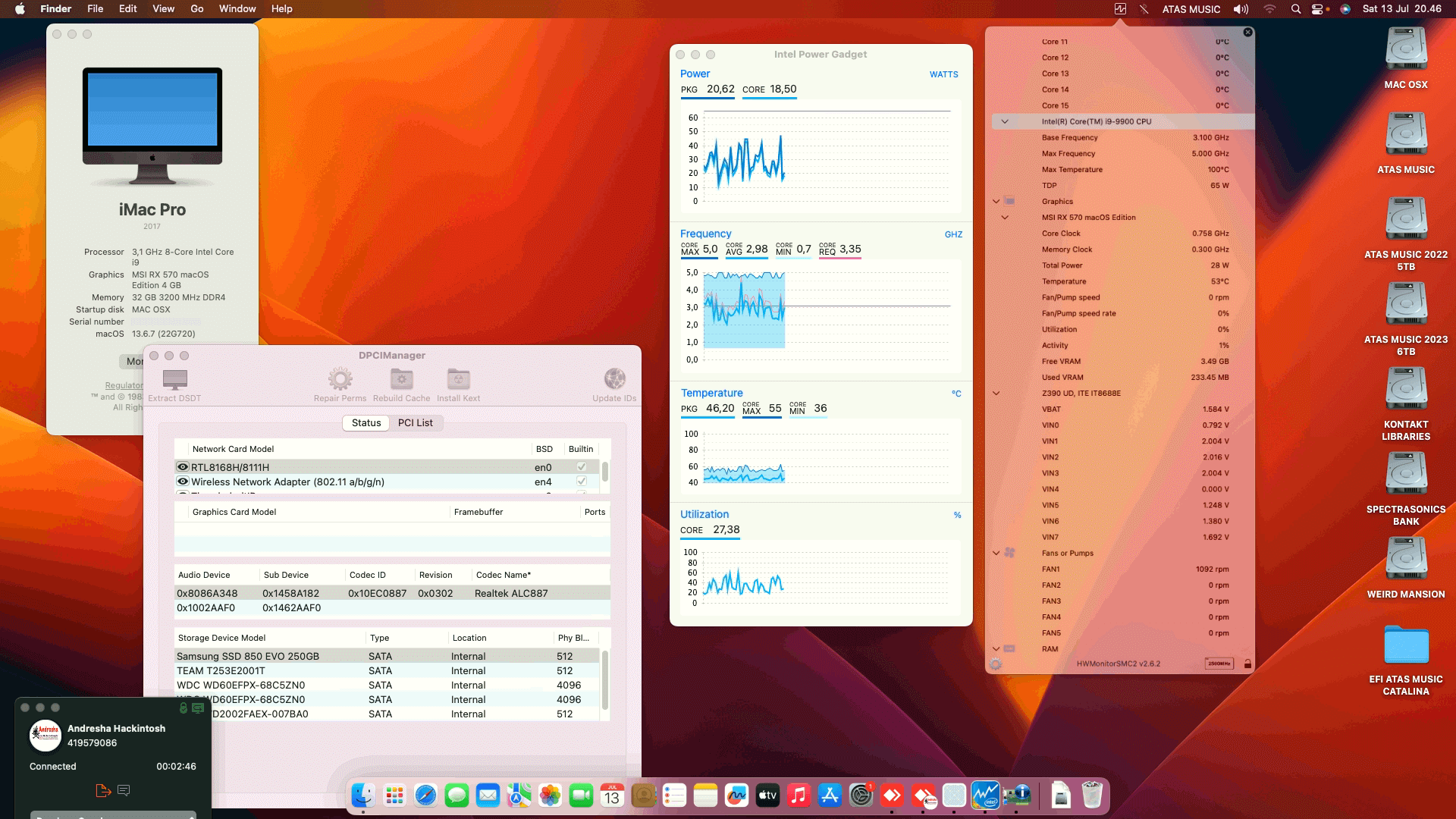Collapse RAM section in HWMonitorSMC2
1456x819 pixels.
click(996, 649)
